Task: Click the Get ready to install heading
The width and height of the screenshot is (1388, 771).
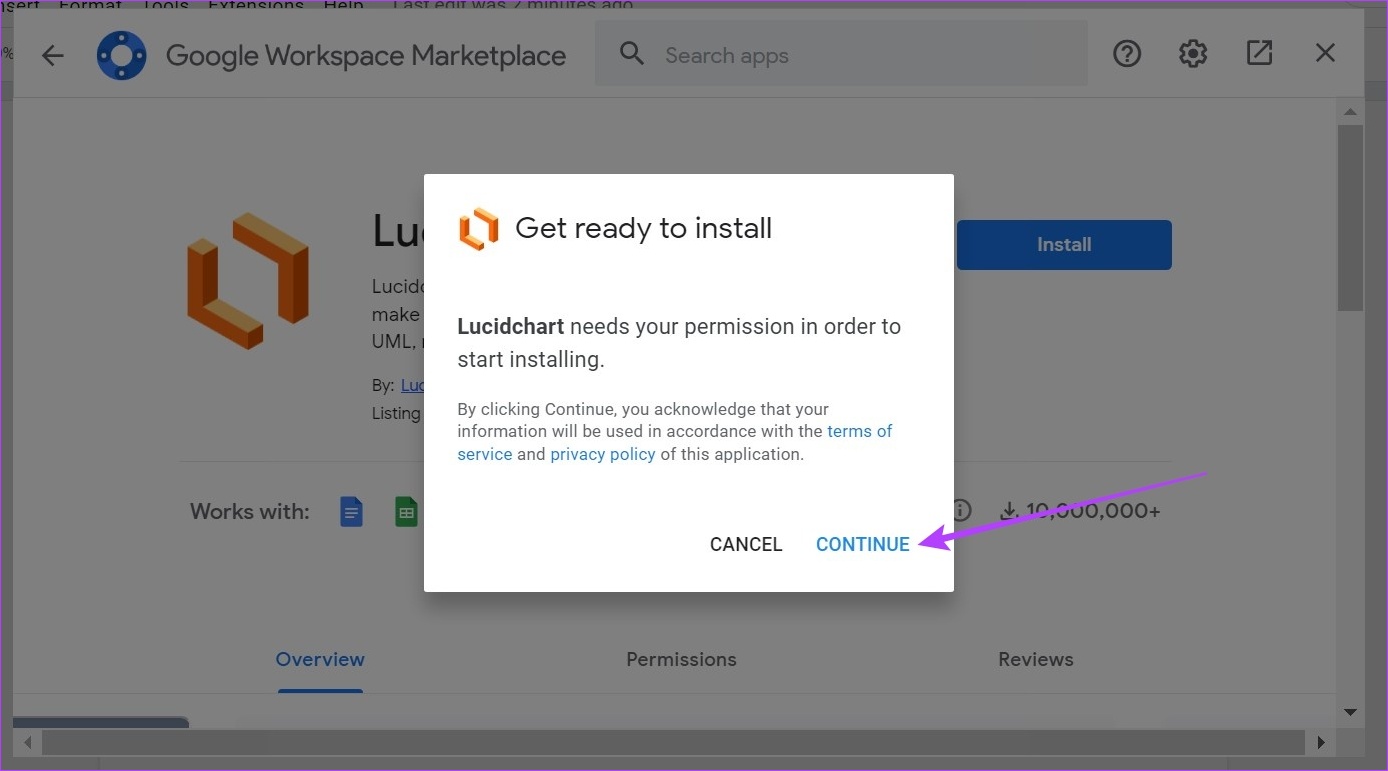Action: [x=643, y=228]
